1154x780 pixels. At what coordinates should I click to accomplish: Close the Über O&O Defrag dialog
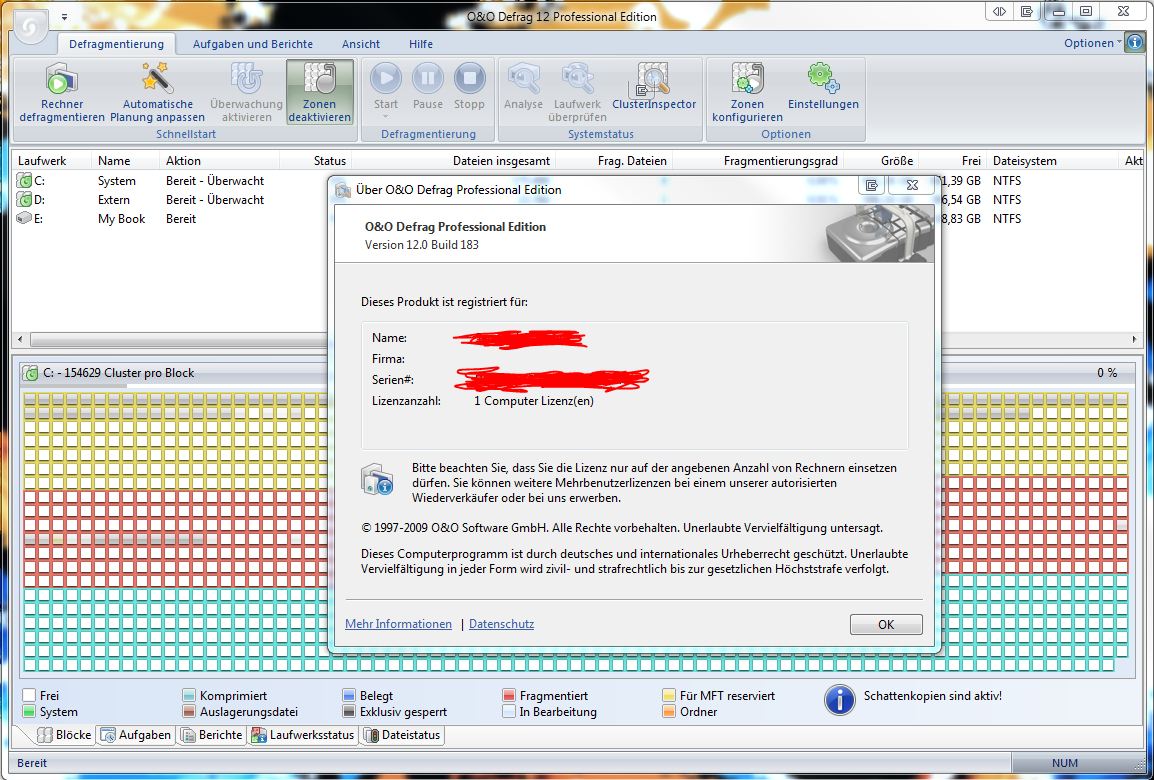tap(913, 185)
